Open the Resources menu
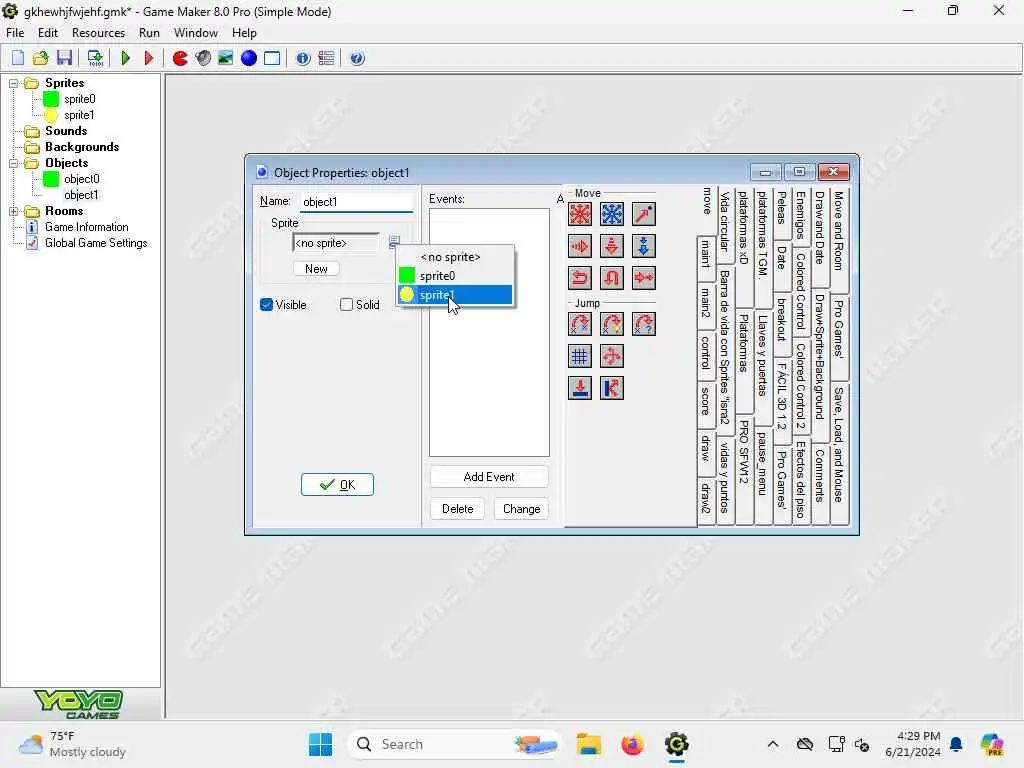Screen dimensions: 1024x768 coord(98,33)
